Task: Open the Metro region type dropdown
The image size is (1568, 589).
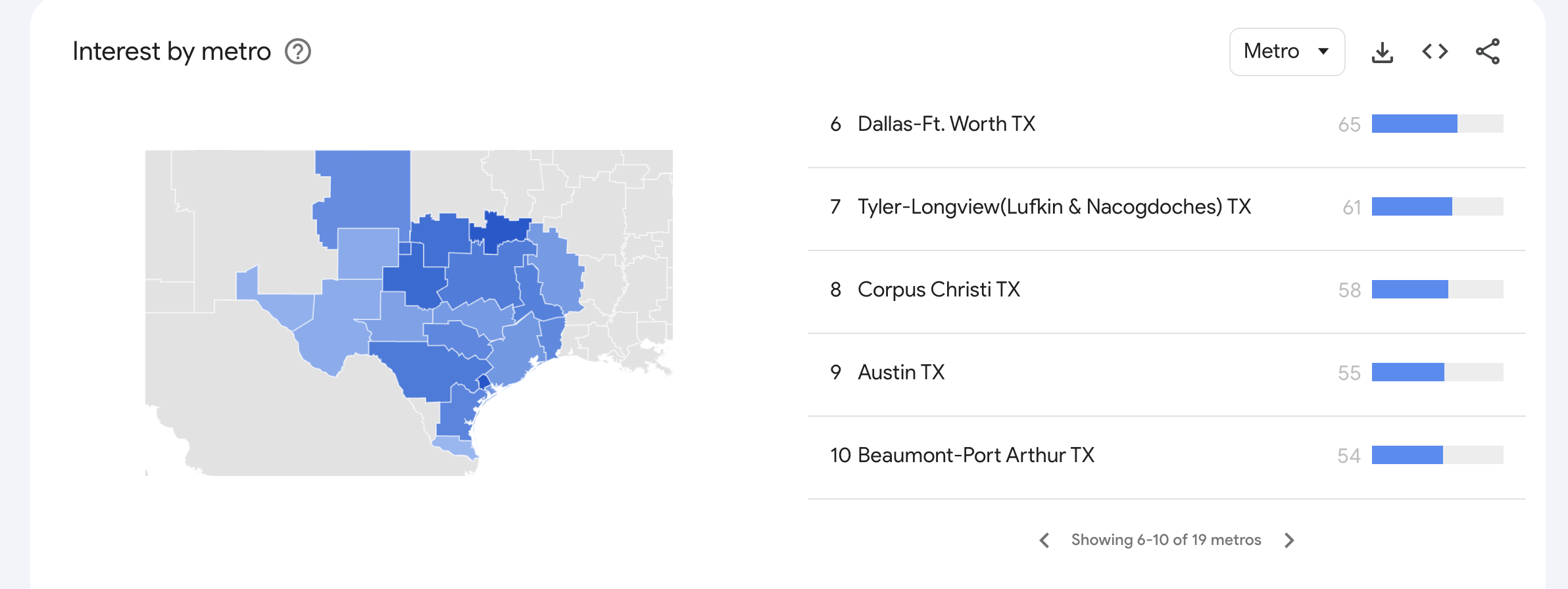Action: 1286,51
